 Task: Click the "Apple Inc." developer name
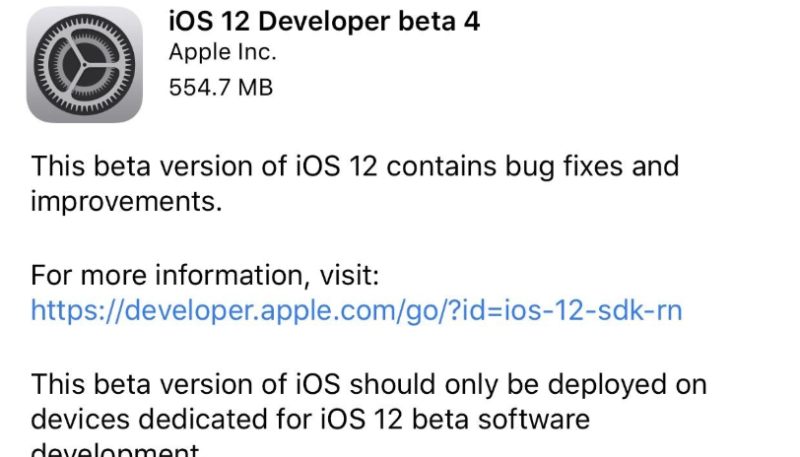coord(222,53)
